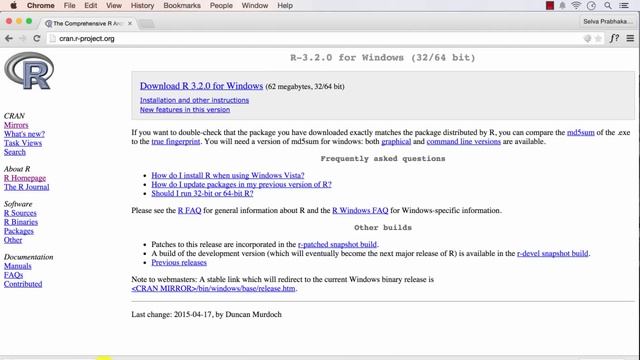Open Installation and other instructions link
Image resolution: width=640 pixels, height=360 pixels.
coord(194,100)
